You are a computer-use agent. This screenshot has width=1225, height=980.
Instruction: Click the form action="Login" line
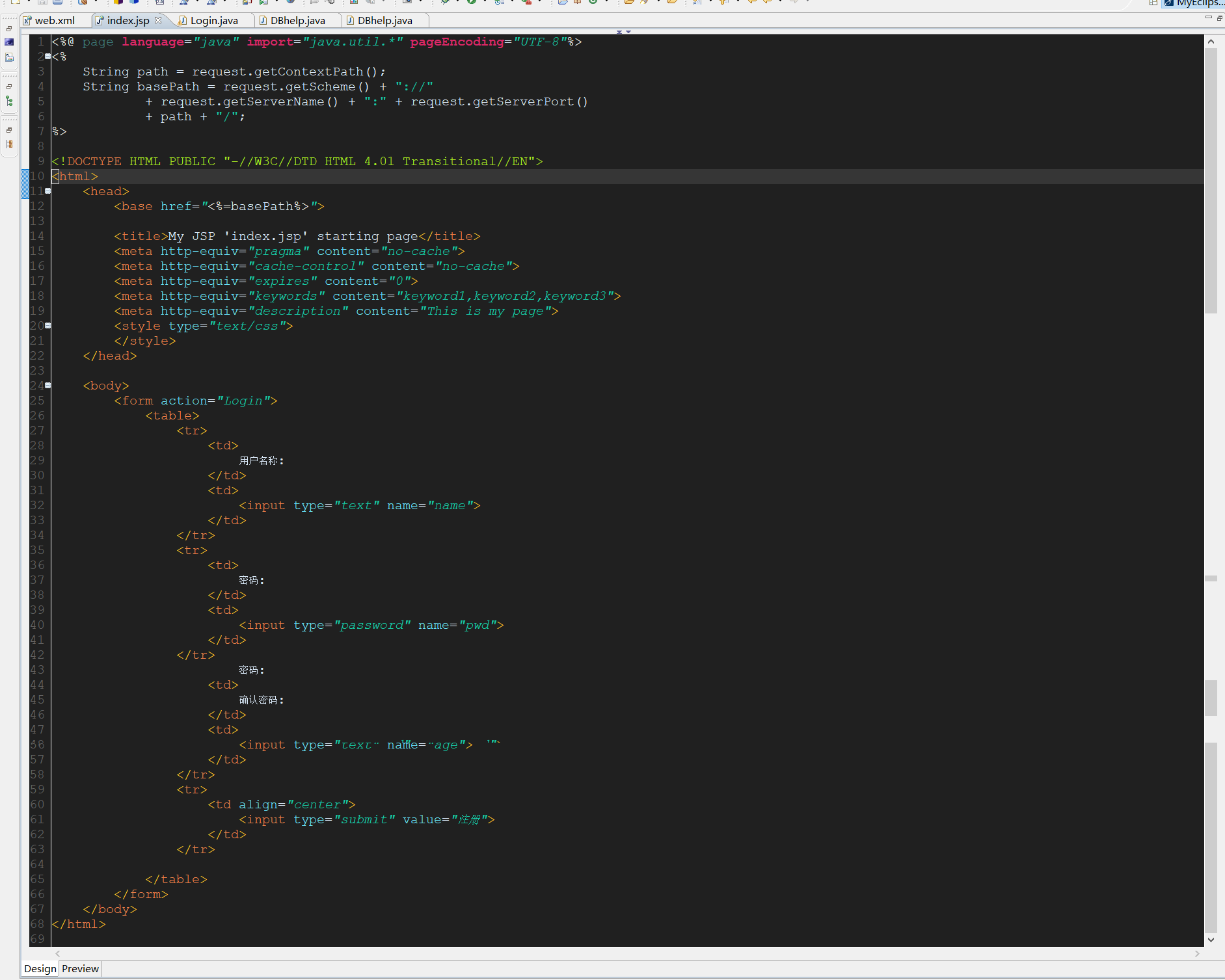coord(196,401)
